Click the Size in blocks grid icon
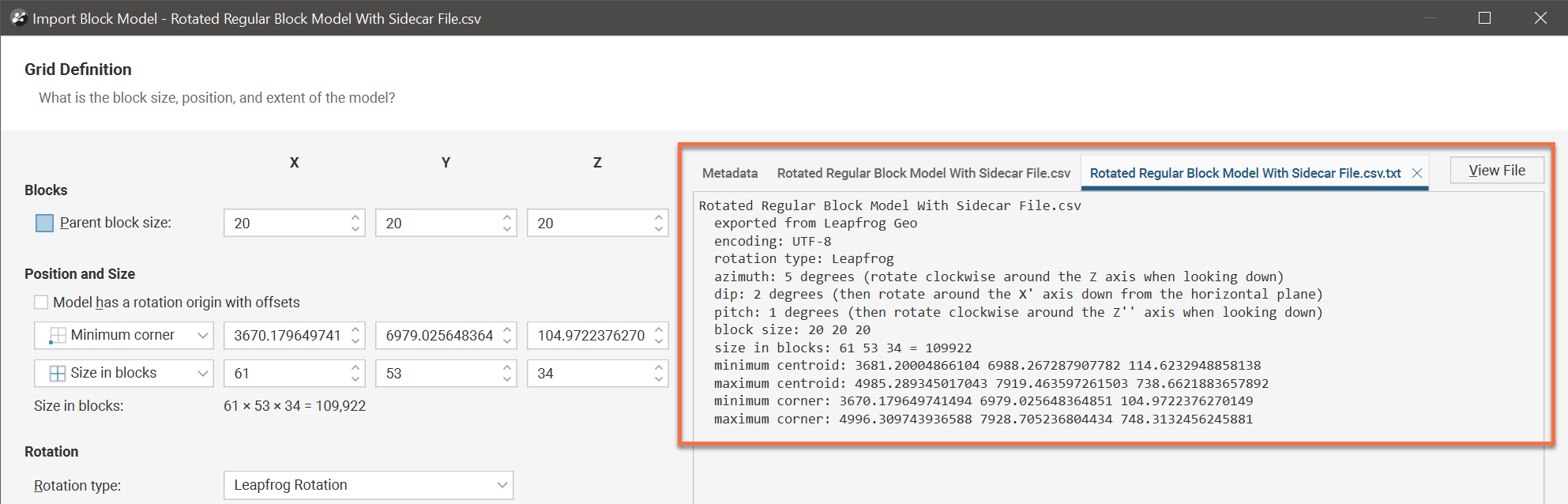The image size is (1568, 504). (x=58, y=374)
